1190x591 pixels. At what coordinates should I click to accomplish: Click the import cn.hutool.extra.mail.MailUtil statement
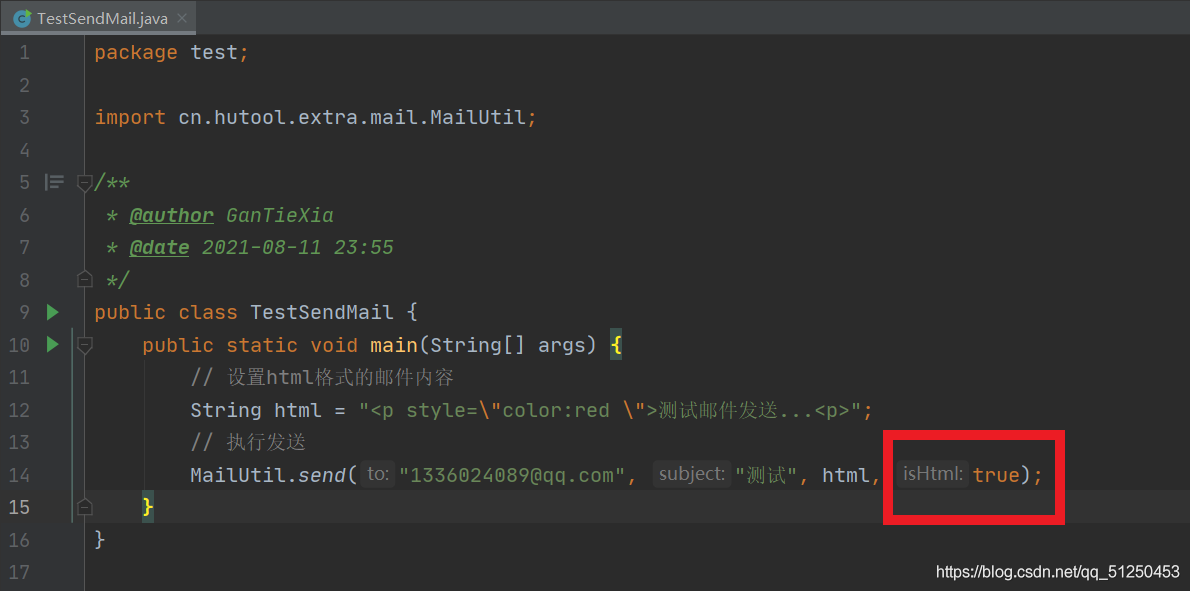[316, 118]
